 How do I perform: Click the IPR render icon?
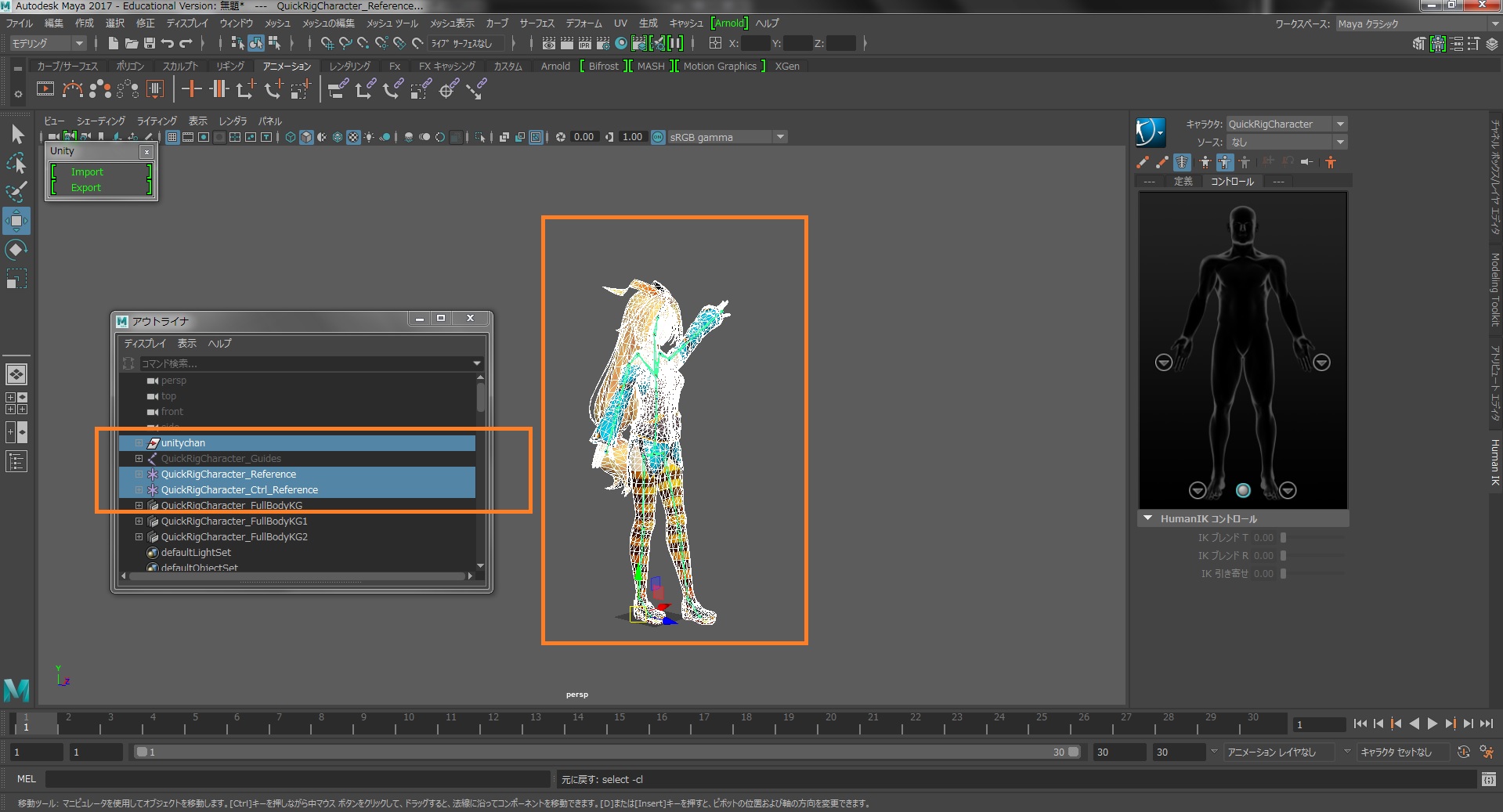tap(585, 43)
